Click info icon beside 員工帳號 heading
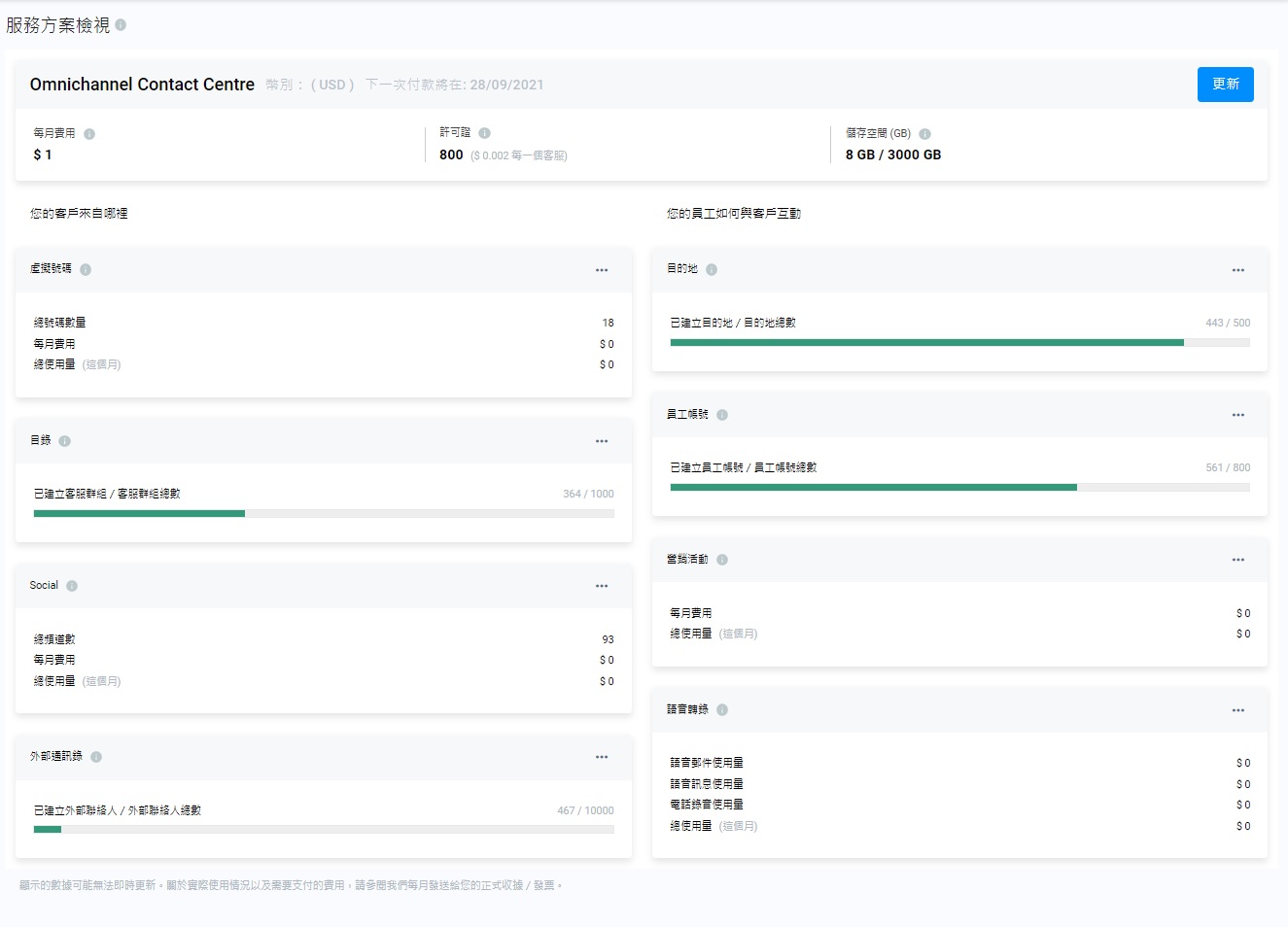The height and width of the screenshot is (927, 1288). coord(722,415)
